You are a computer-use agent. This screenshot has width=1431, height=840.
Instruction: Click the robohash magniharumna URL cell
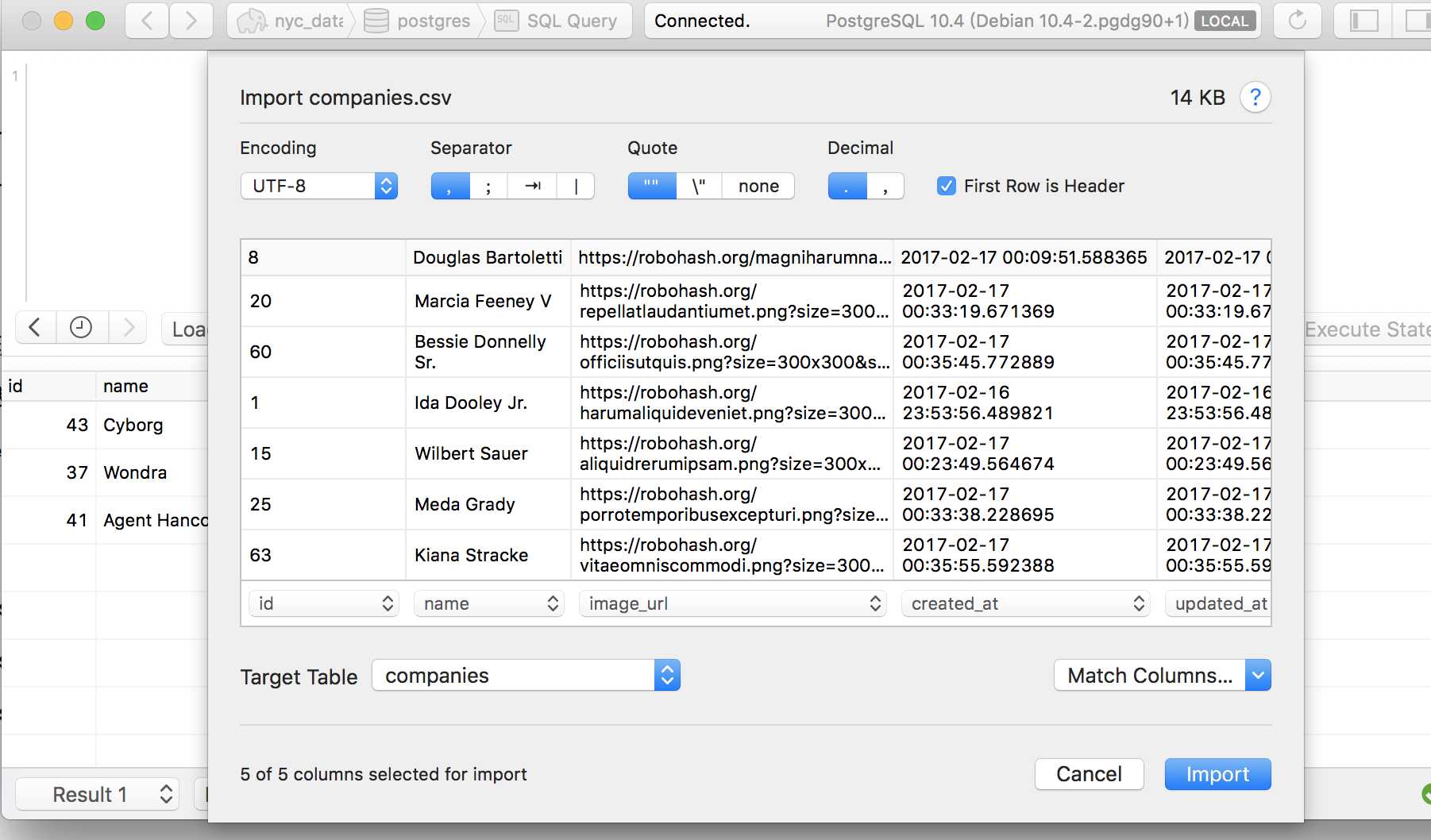pos(732,257)
